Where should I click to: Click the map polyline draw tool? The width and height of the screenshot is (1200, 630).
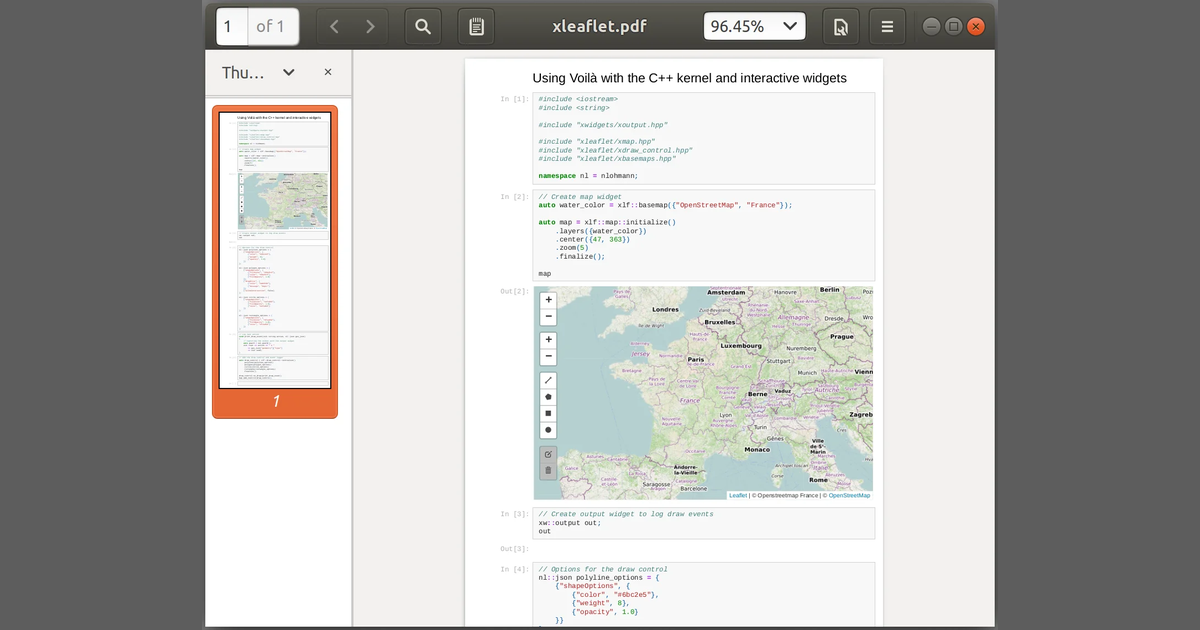pyautogui.click(x=548, y=380)
